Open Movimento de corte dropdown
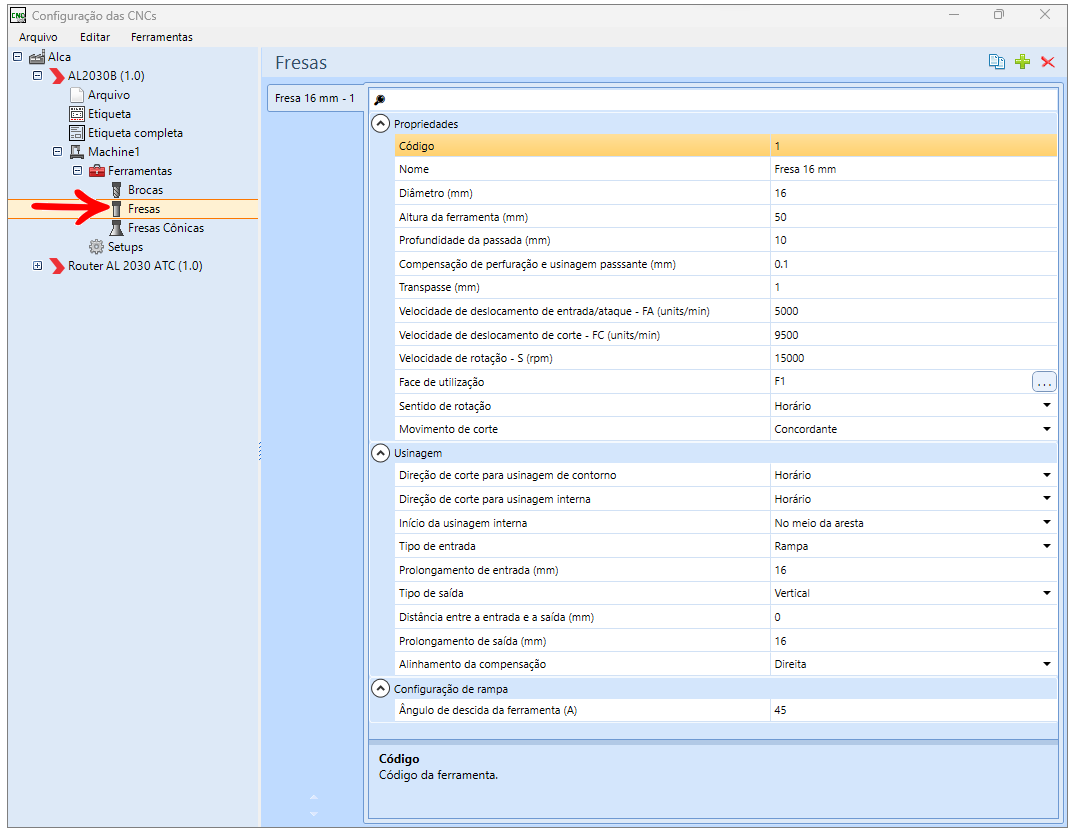The image size is (1074, 837). tap(1047, 429)
